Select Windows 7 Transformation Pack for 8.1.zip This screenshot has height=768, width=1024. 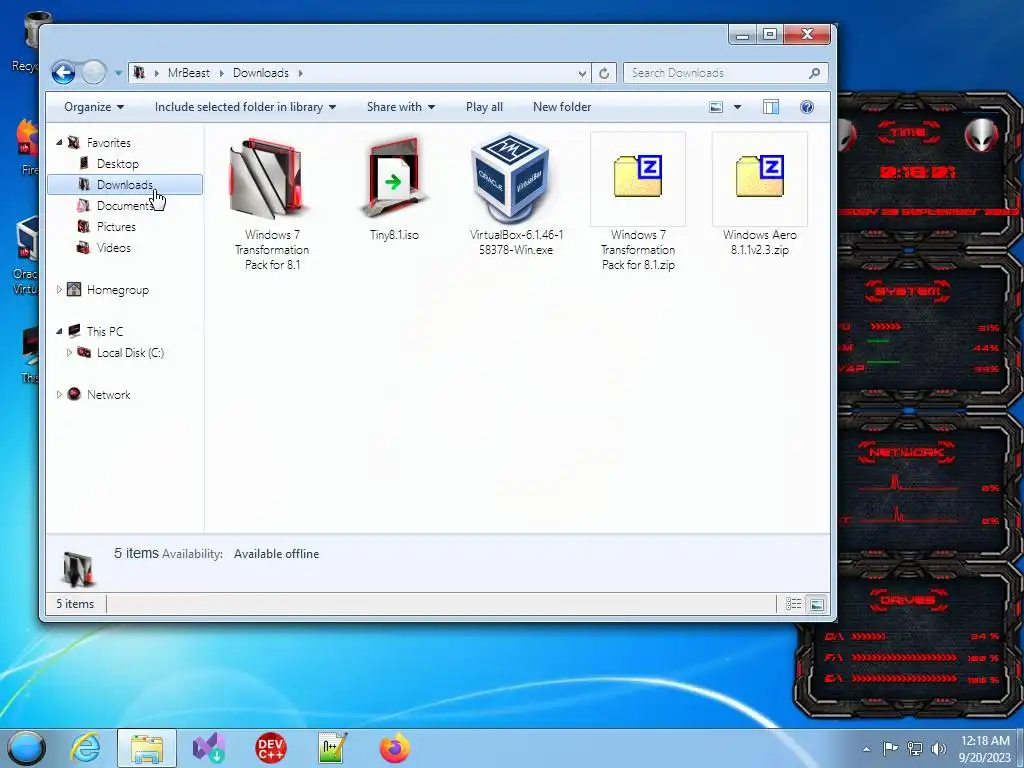pos(638,203)
